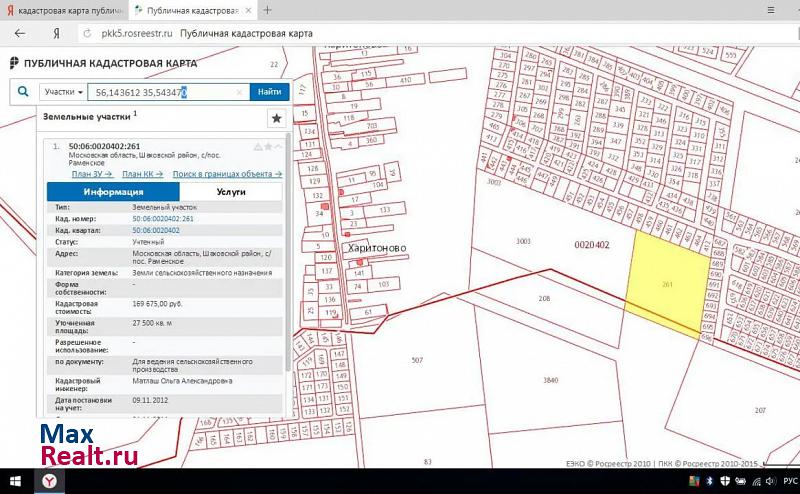The height and width of the screenshot is (494, 800).
Task: Switch to the Услуги tab
Action: [231, 191]
